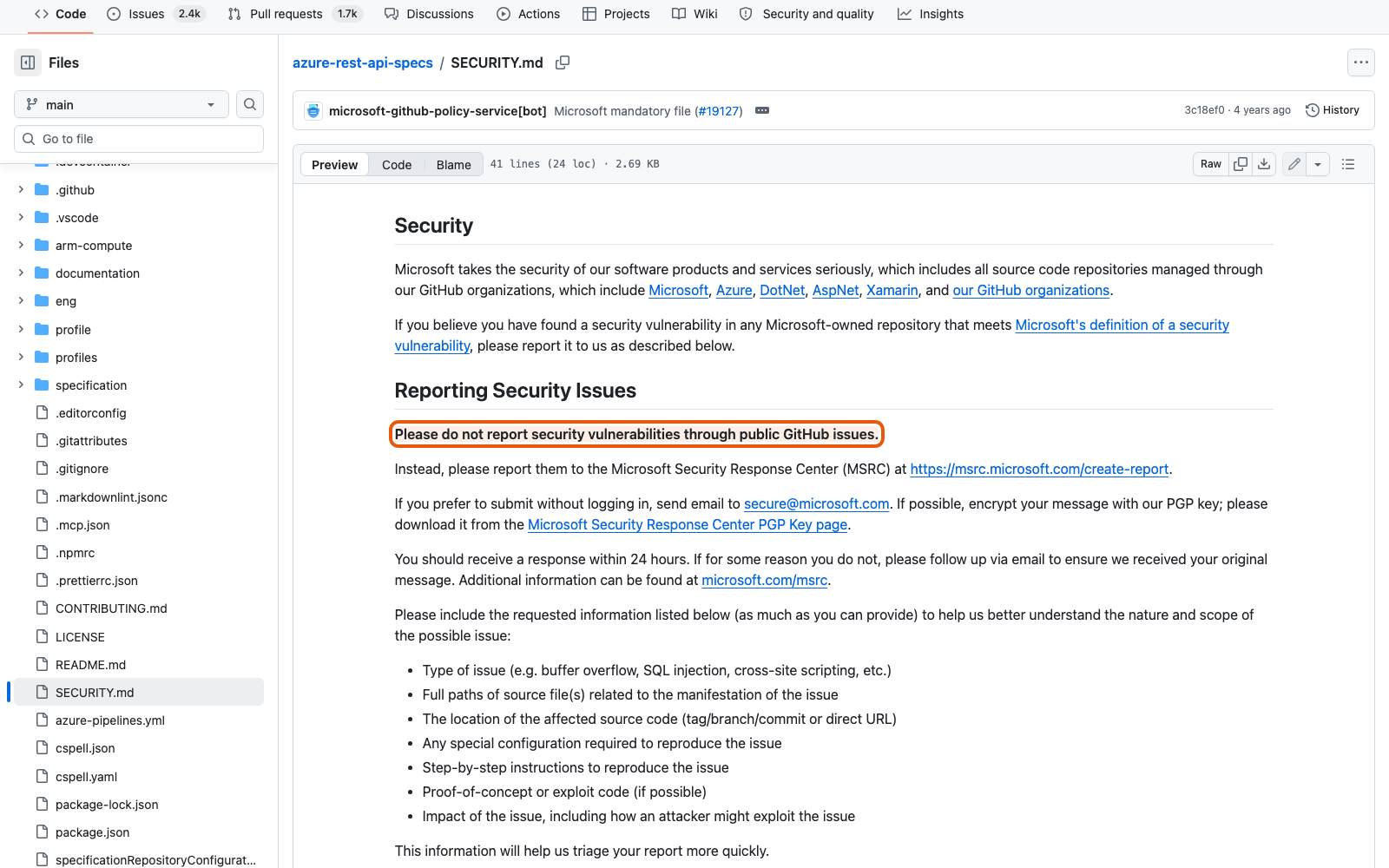Select the Preview tab

pos(334,165)
